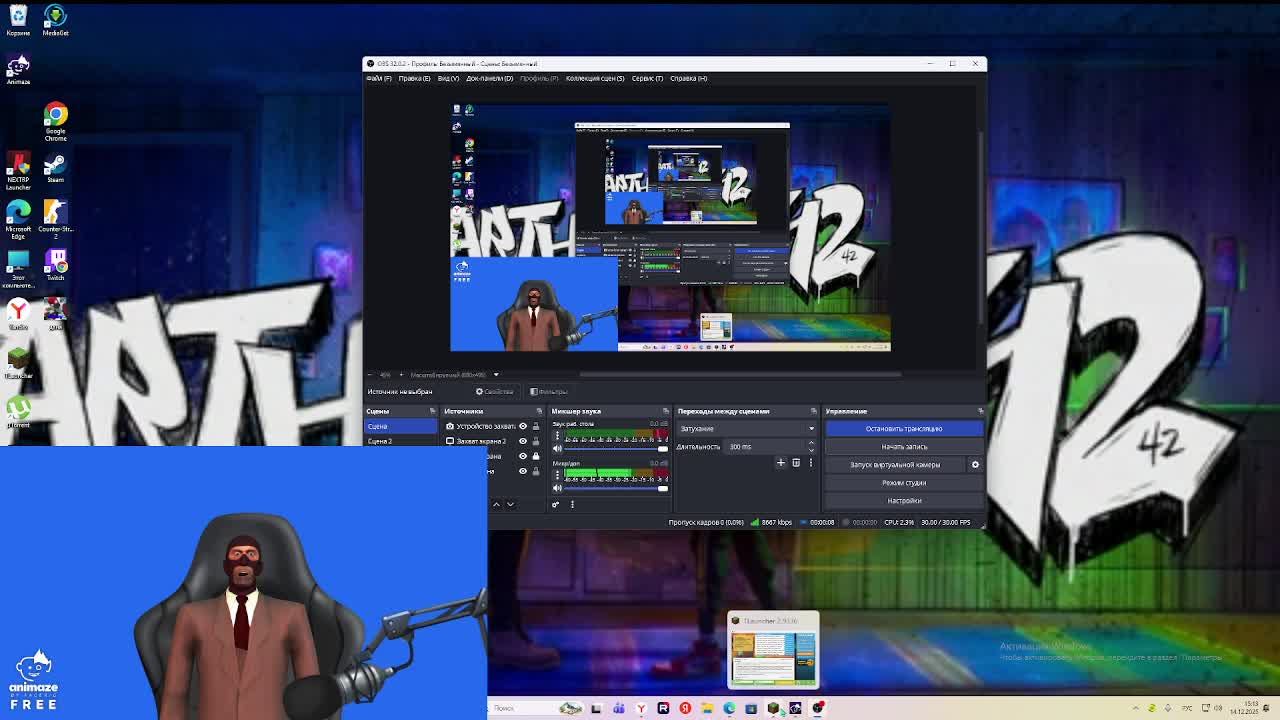Open the Recycle Bin icon
Viewport: 1280px width, 720px height.
click(18, 20)
